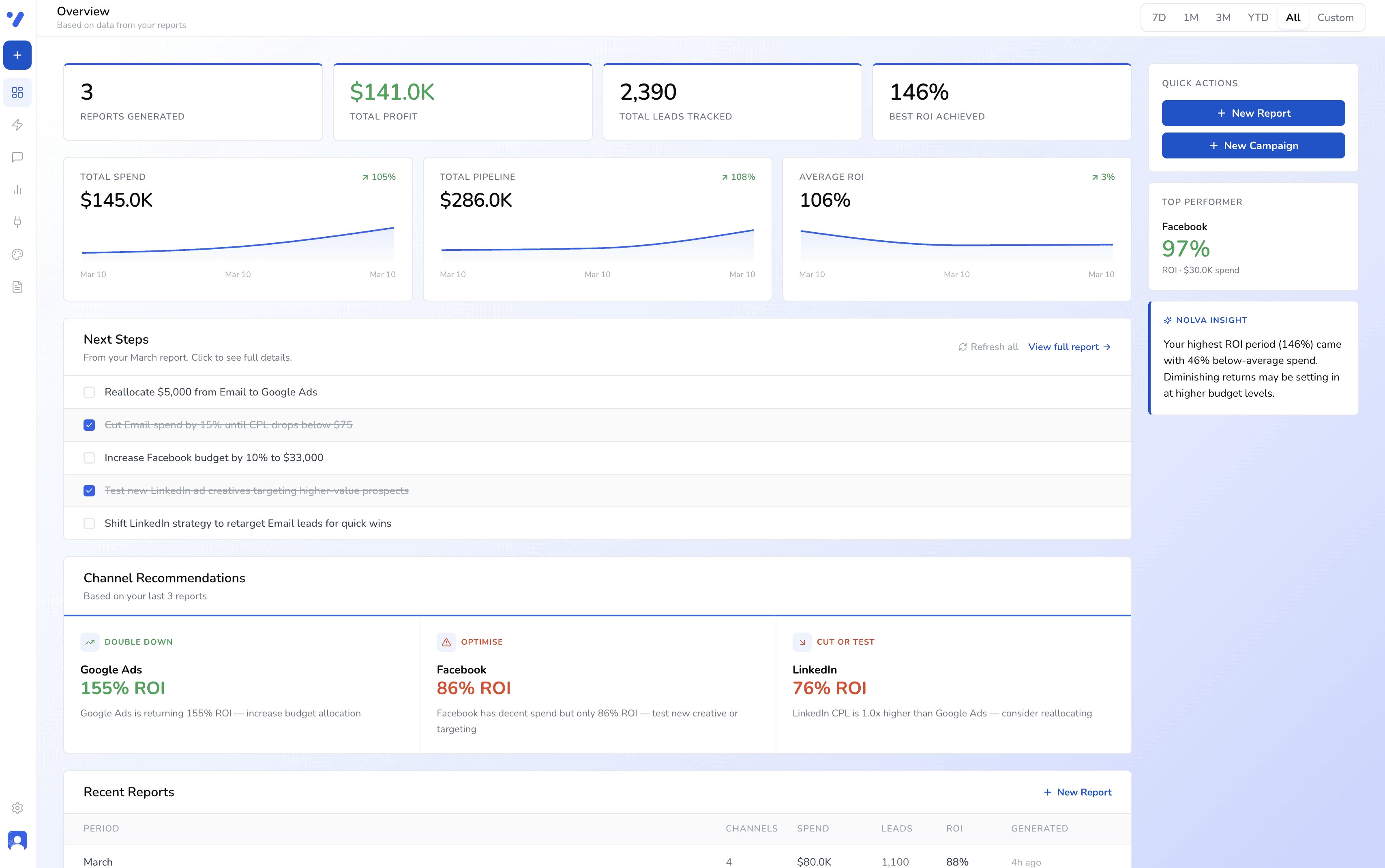Select the lightning bolt automations icon
Viewport: 1385px width, 868px height.
tap(17, 124)
